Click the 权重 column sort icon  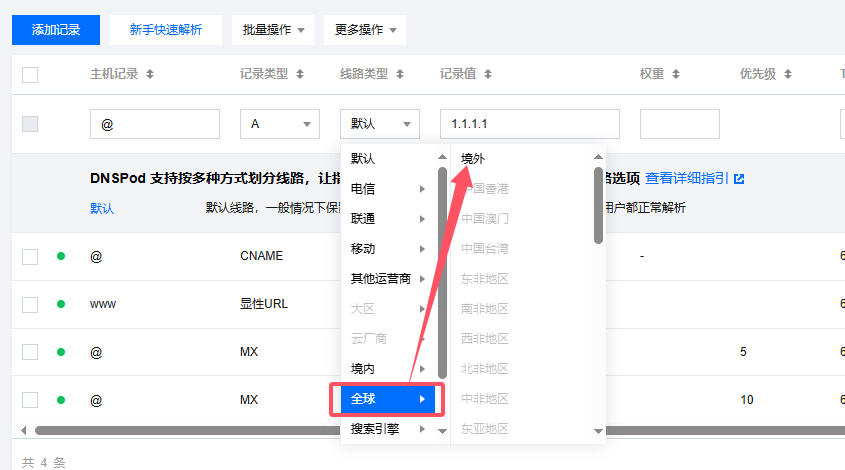[x=676, y=75]
